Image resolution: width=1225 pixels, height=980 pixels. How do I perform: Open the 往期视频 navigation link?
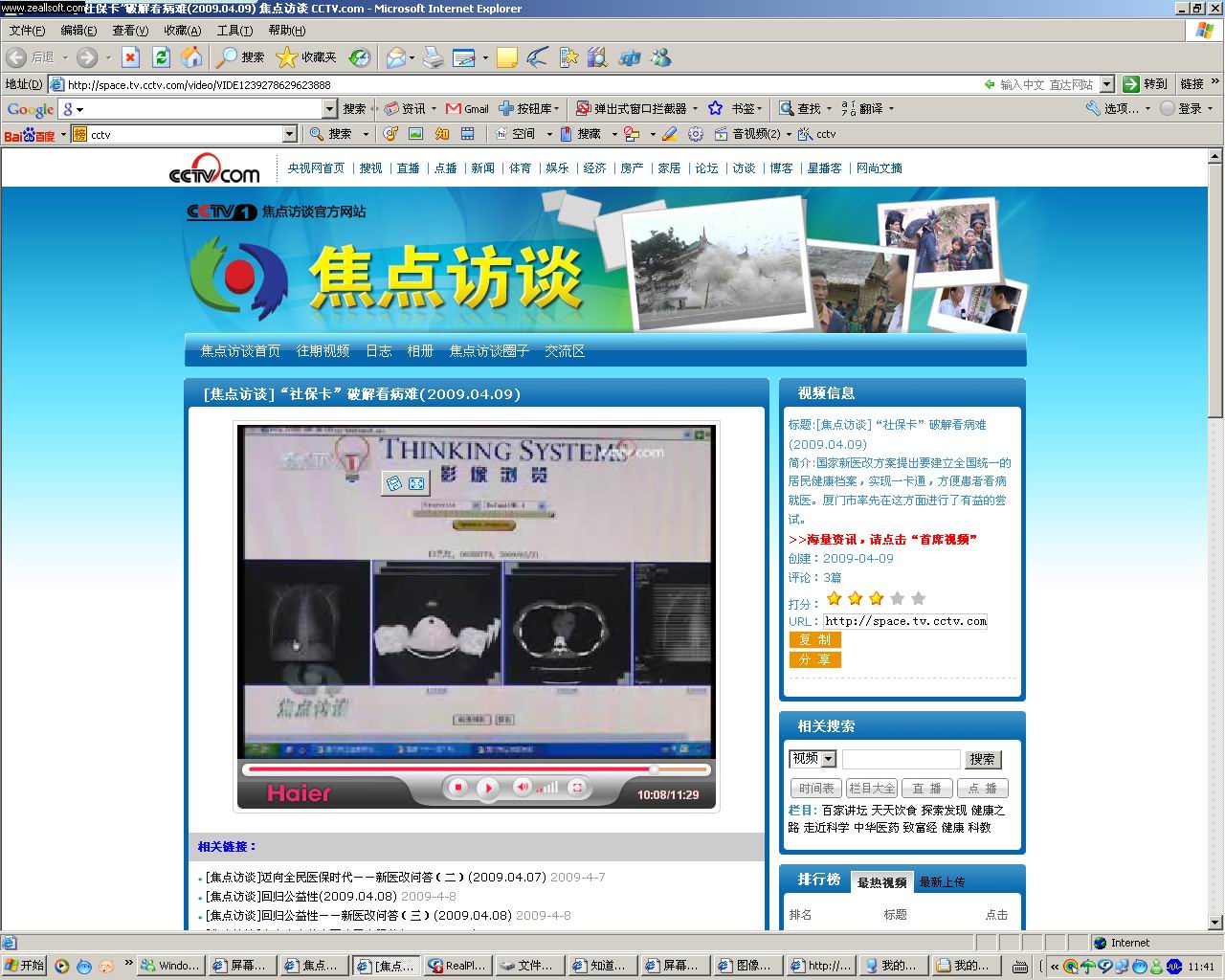(323, 351)
